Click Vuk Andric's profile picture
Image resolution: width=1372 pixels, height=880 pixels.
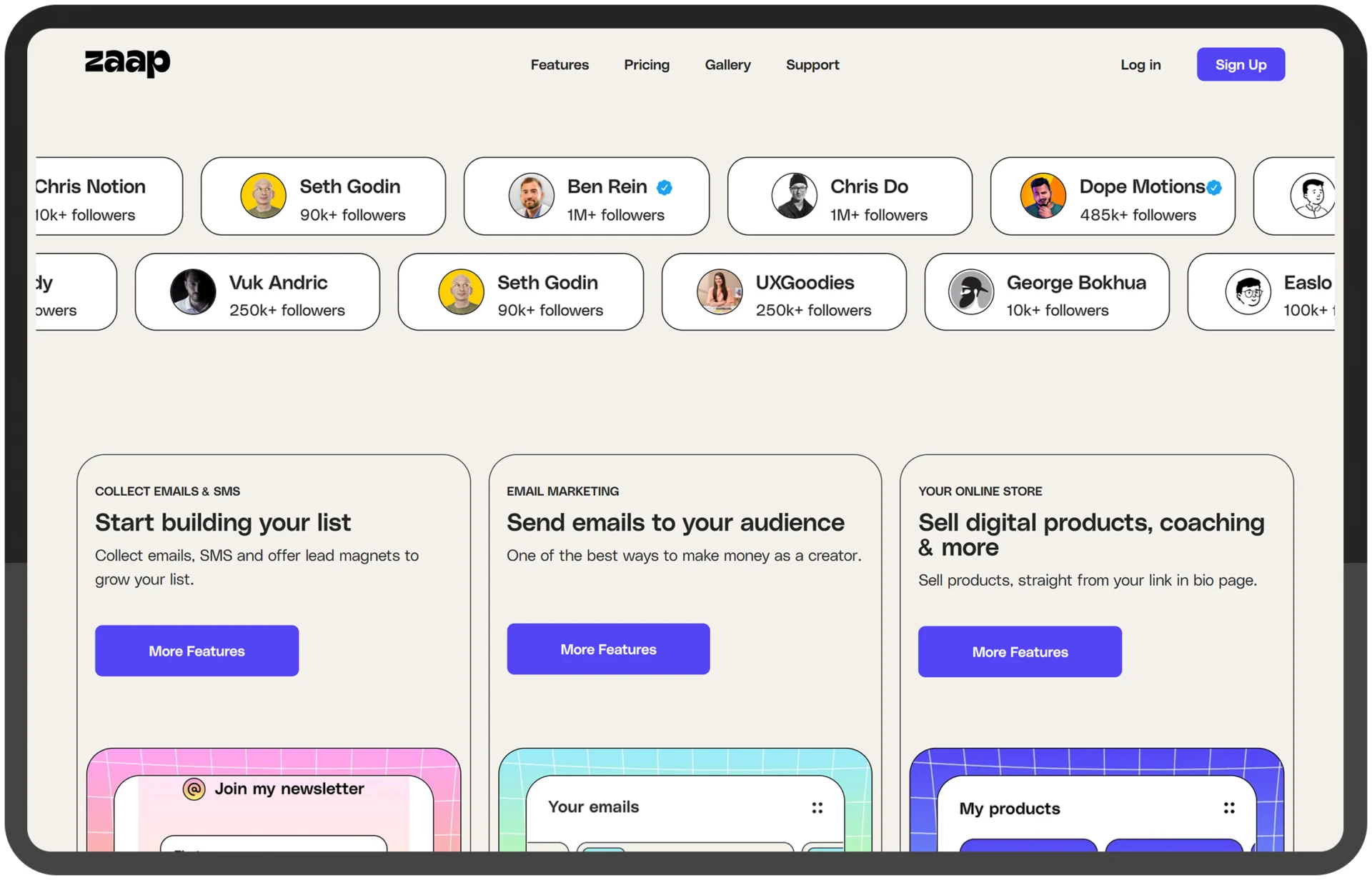(193, 291)
